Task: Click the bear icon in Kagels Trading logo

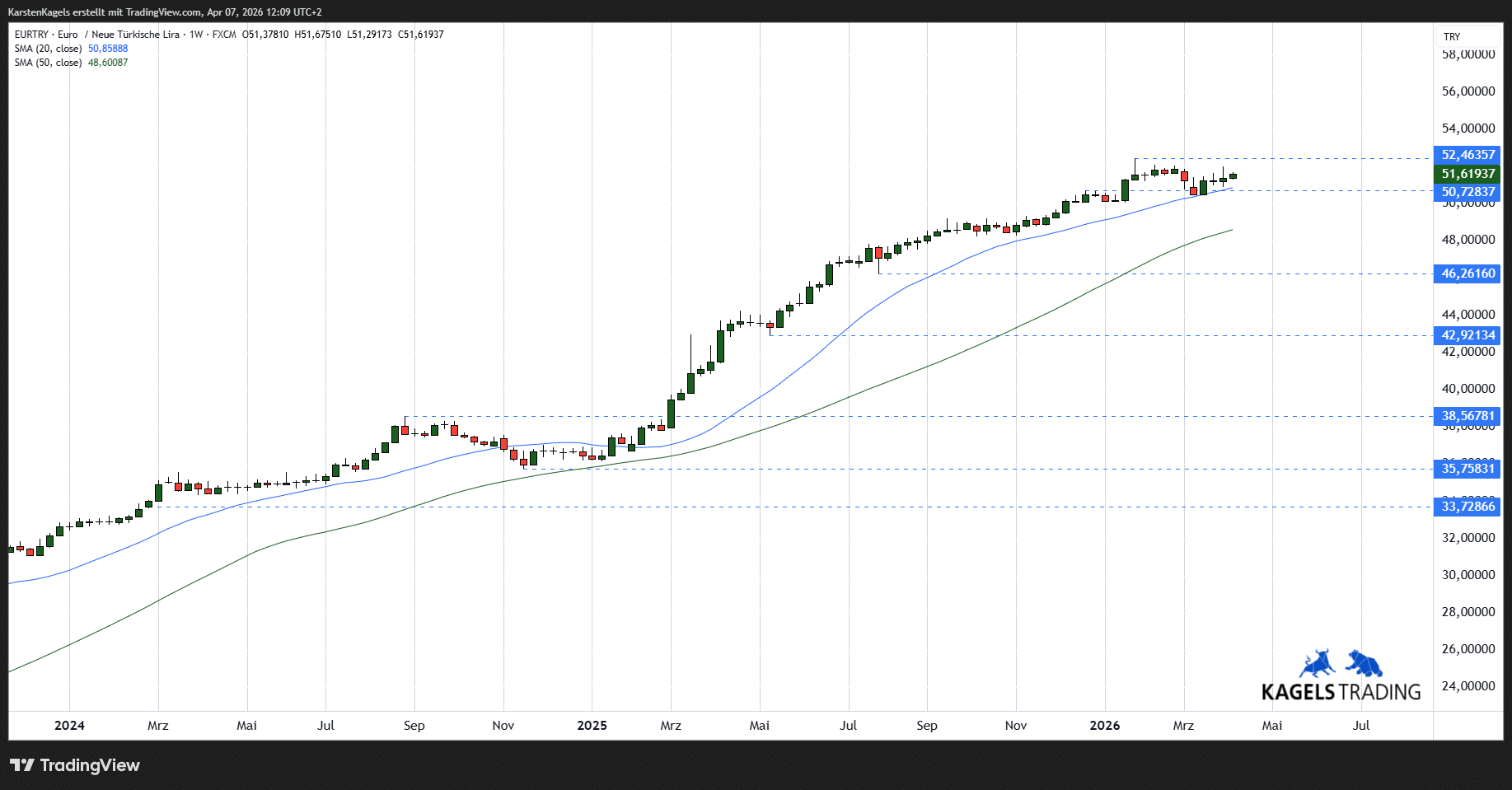Action: 1364,663
